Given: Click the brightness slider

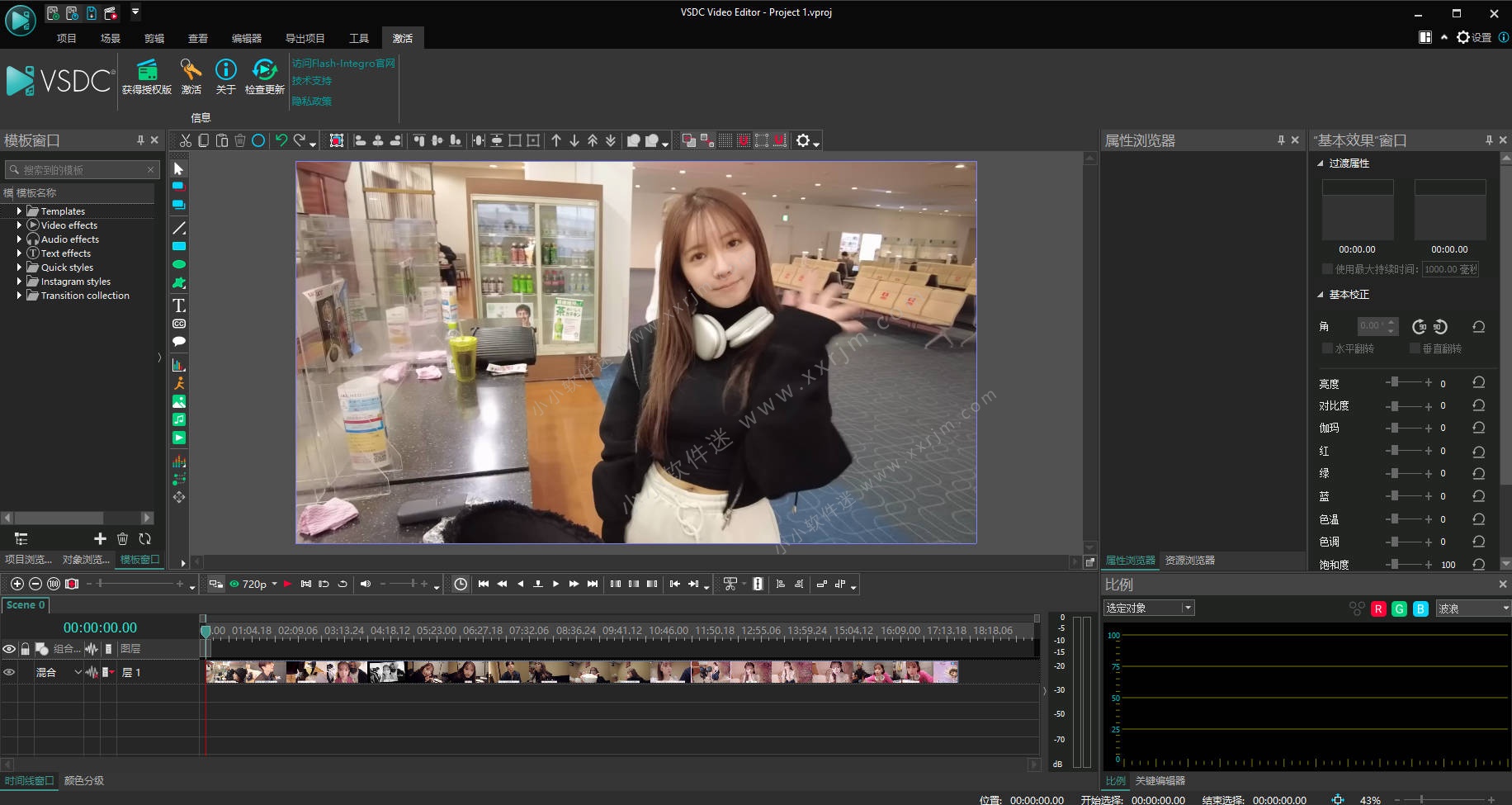Looking at the screenshot, I should (1408, 383).
